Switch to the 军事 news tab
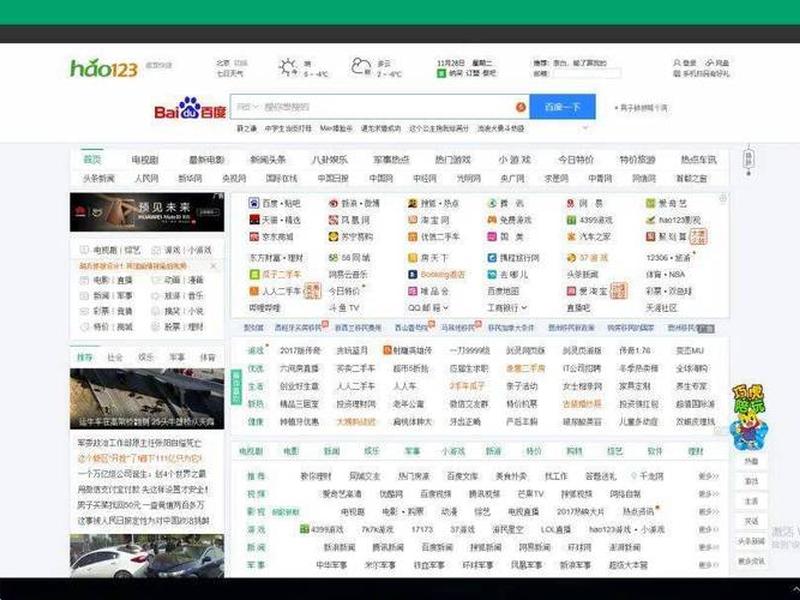This screenshot has height=600, width=800. (177, 357)
